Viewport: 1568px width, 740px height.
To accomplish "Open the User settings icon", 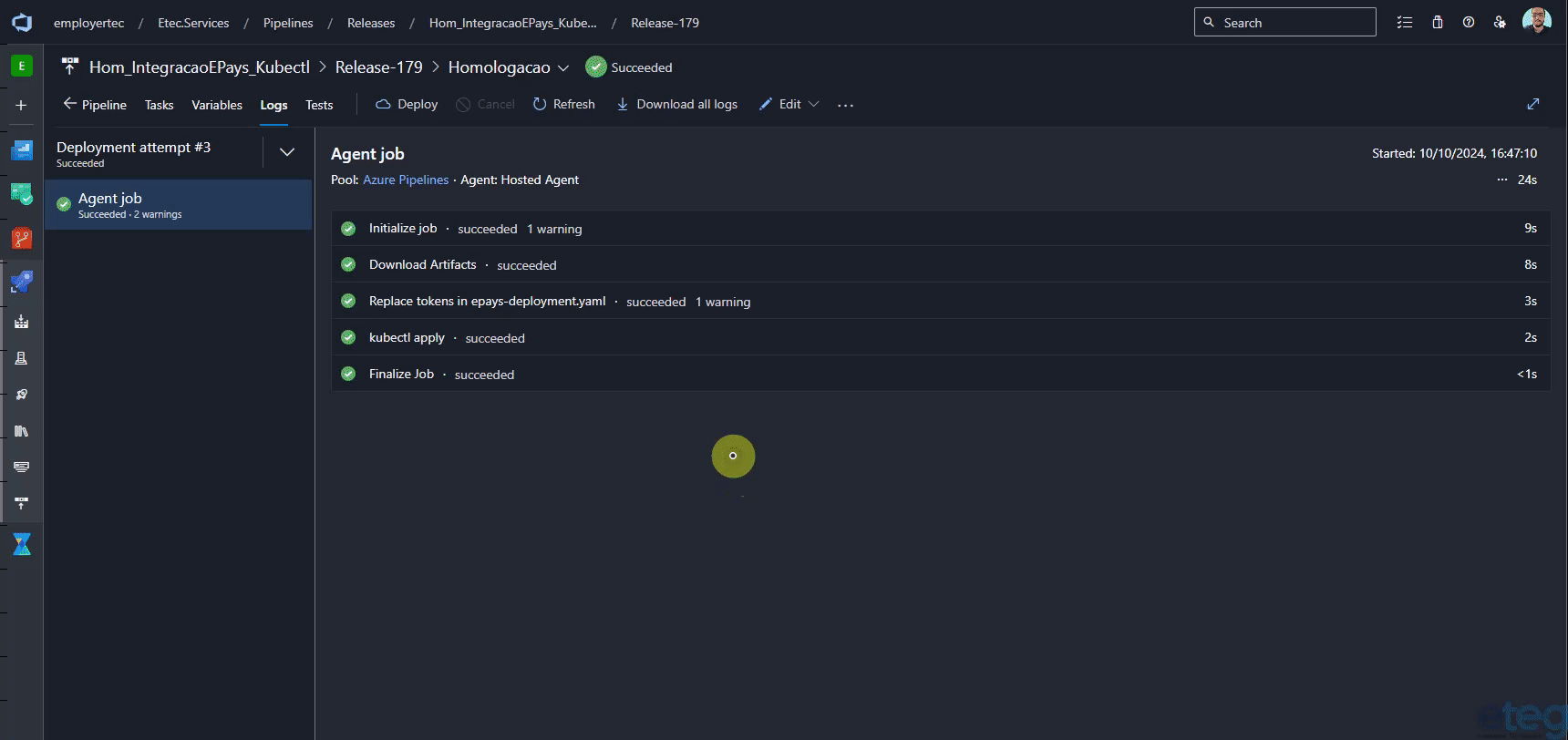I will 1500,23.
